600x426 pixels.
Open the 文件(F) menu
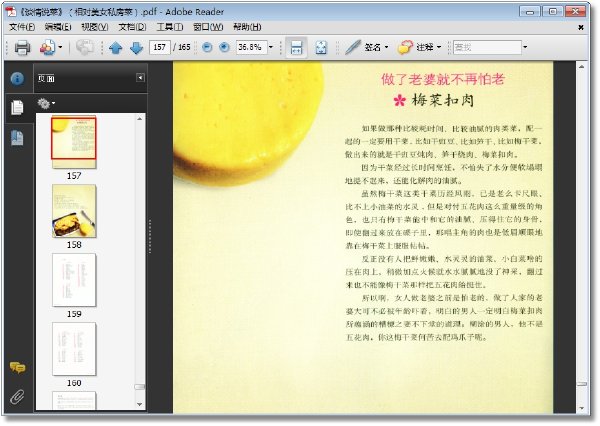(x=22, y=27)
